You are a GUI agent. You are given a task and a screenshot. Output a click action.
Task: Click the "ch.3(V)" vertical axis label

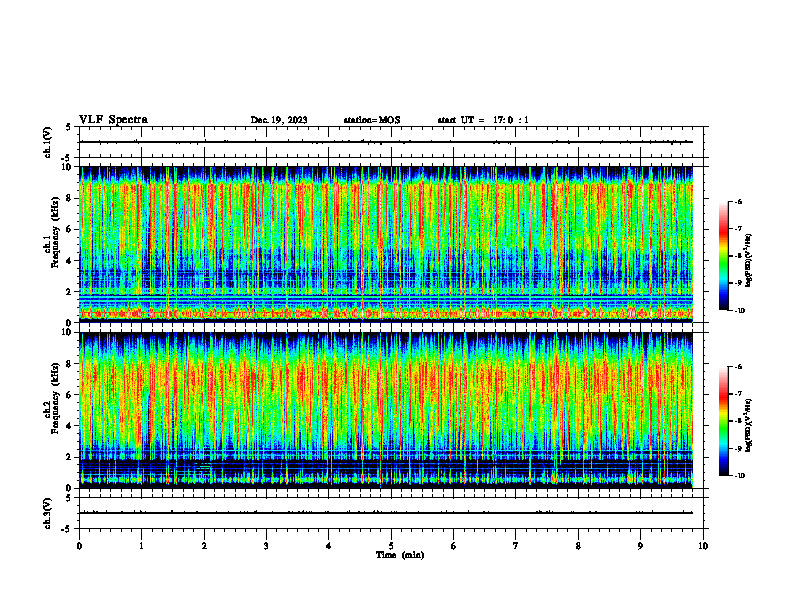pyautogui.click(x=47, y=513)
